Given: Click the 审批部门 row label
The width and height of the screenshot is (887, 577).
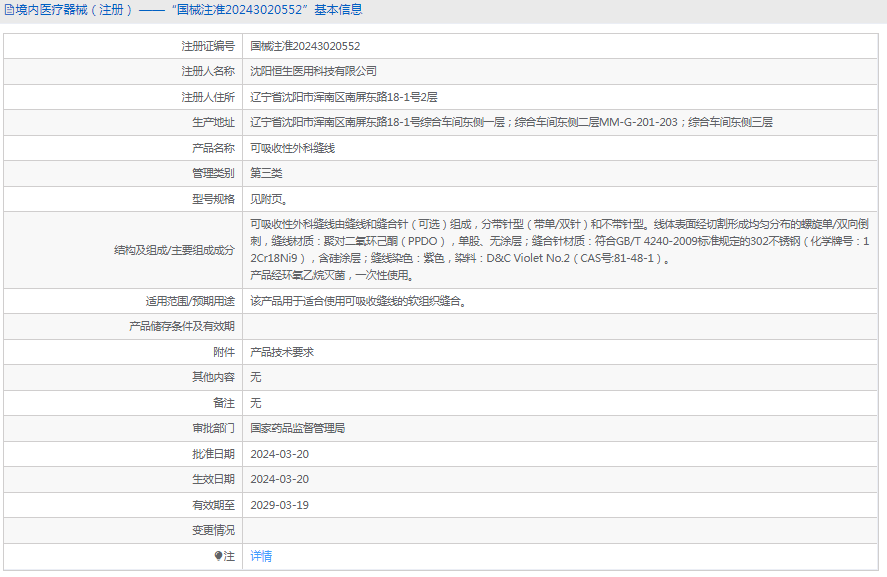Looking at the screenshot, I should point(213,428).
